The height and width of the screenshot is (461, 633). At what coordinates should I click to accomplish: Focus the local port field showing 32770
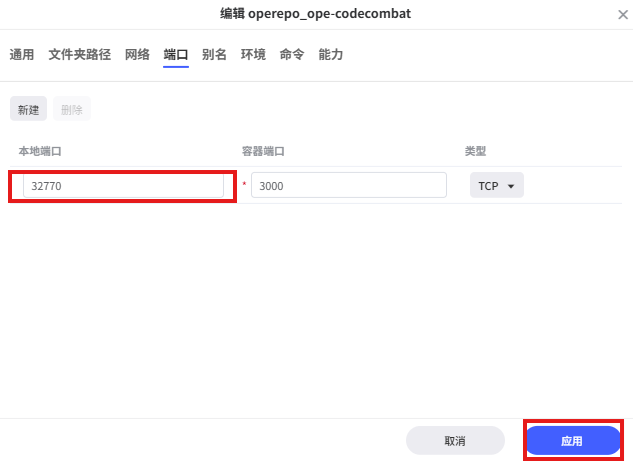point(123,186)
